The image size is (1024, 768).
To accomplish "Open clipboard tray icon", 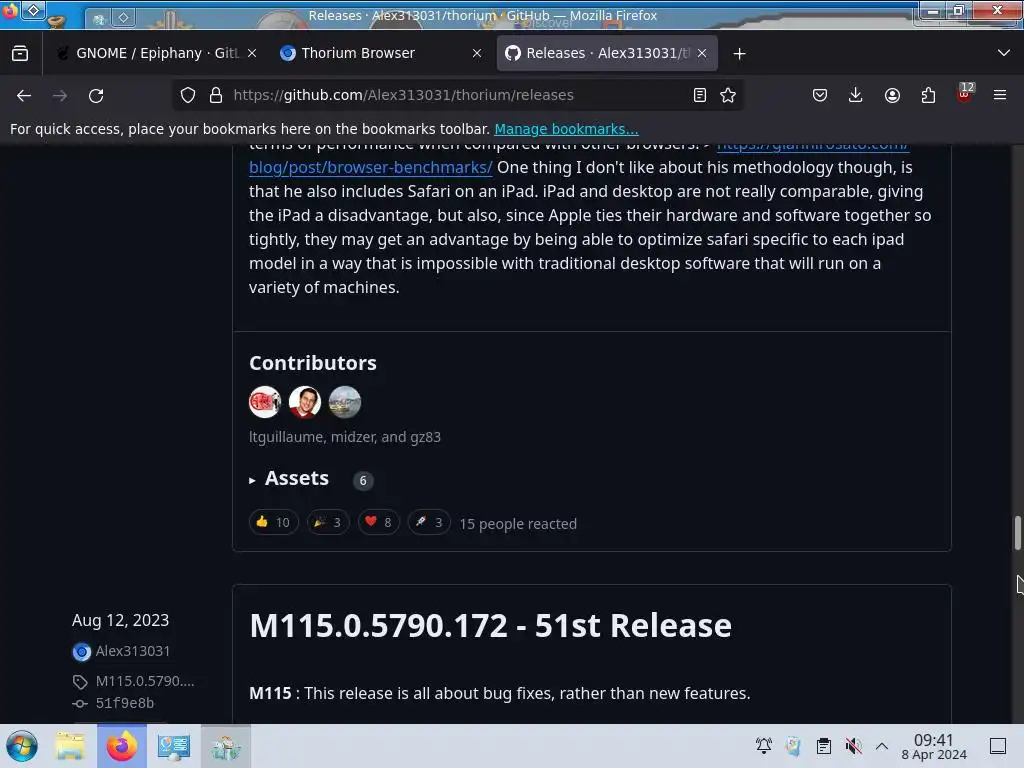I will [824, 746].
